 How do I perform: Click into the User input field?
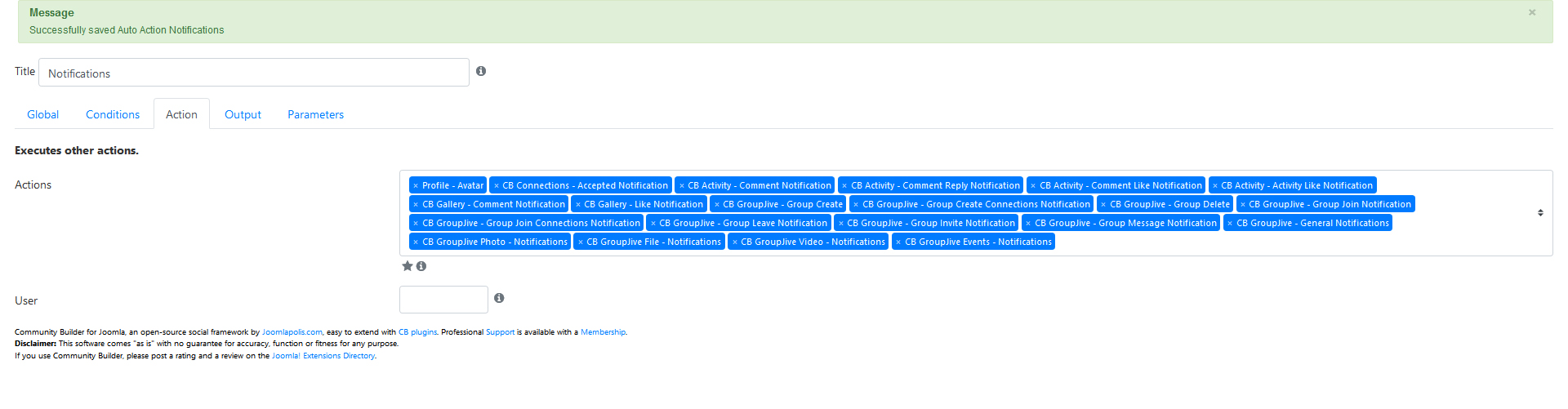click(443, 300)
